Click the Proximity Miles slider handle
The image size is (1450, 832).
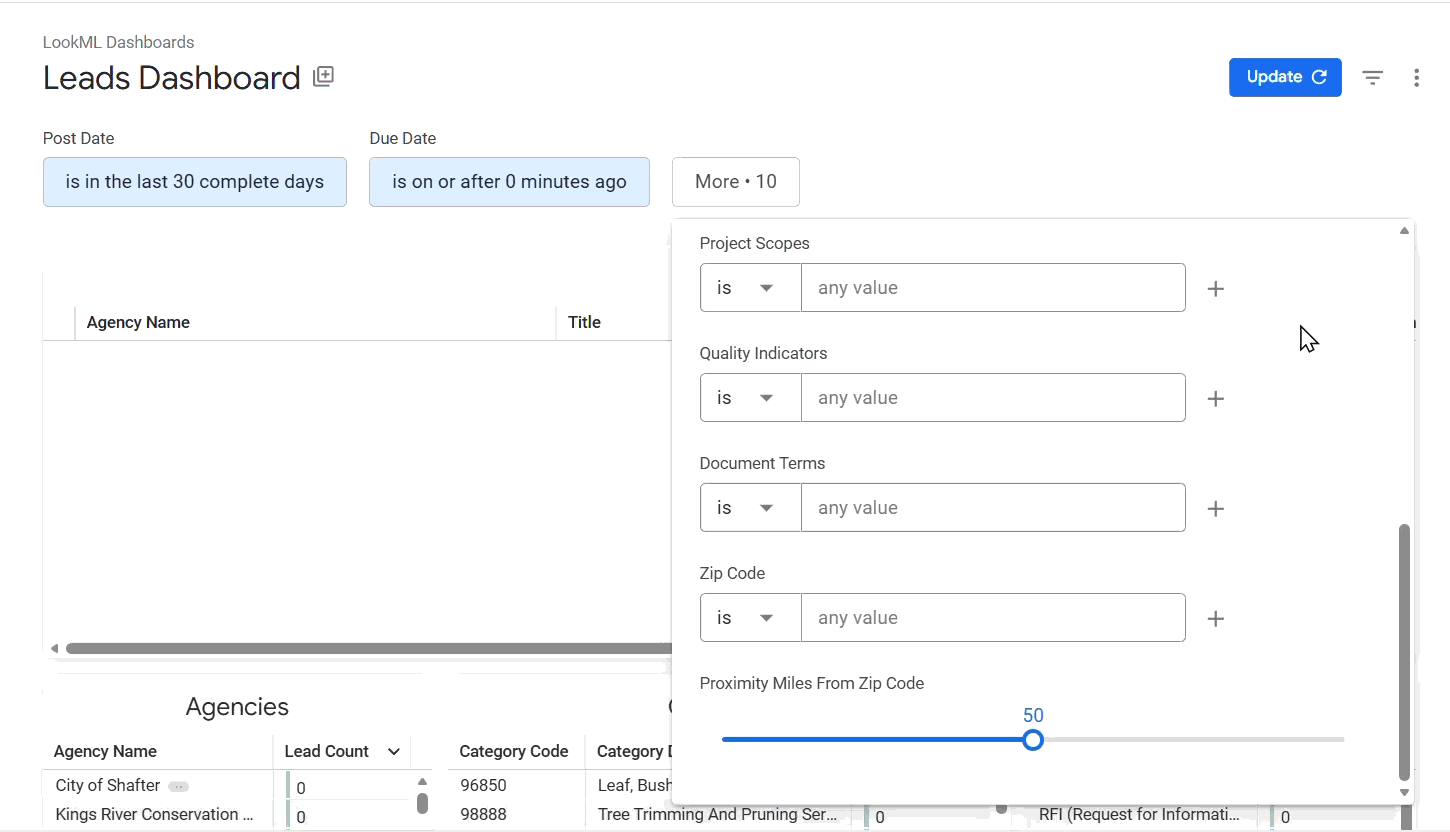pyautogui.click(x=1033, y=740)
